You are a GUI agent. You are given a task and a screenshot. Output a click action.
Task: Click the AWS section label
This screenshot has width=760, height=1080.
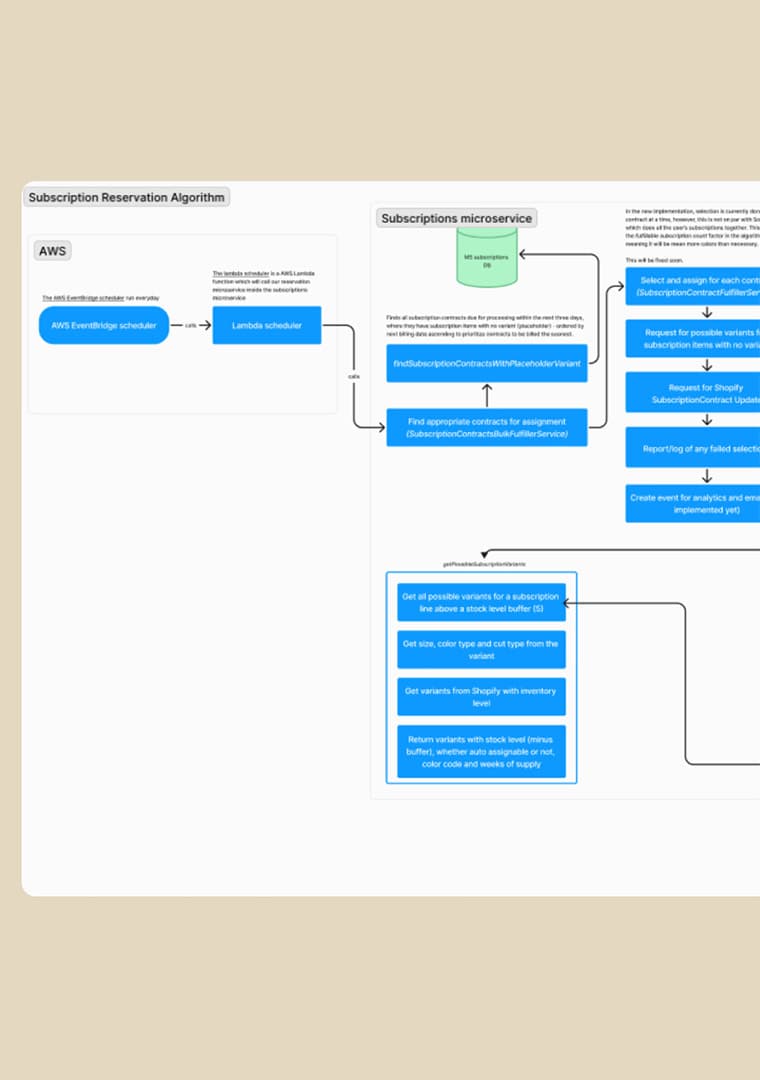pyautogui.click(x=52, y=250)
